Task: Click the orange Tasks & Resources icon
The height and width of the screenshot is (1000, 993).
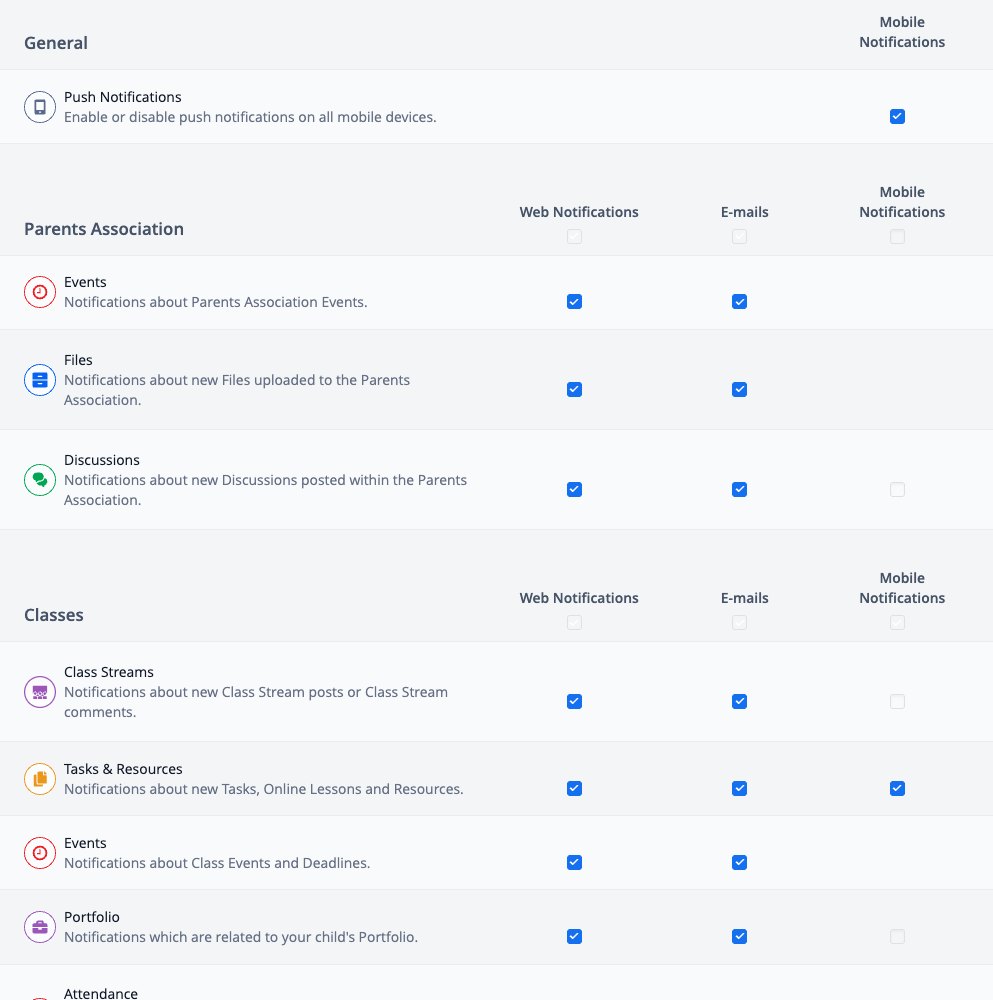Action: pyautogui.click(x=40, y=779)
